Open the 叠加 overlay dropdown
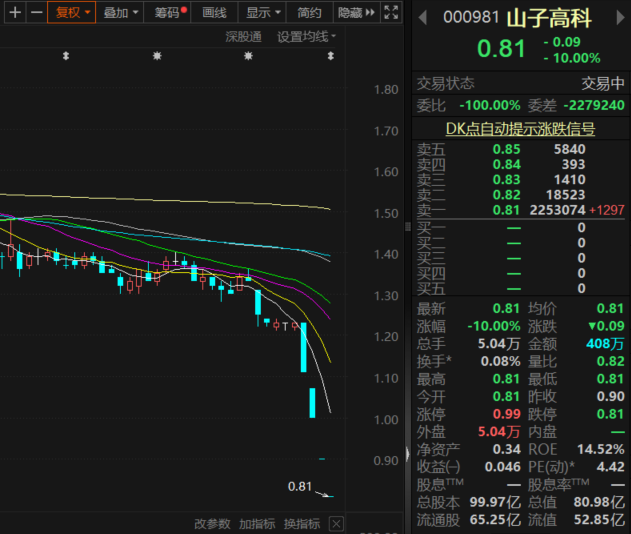Screen dimensions: 631x534 [x=120, y=12]
